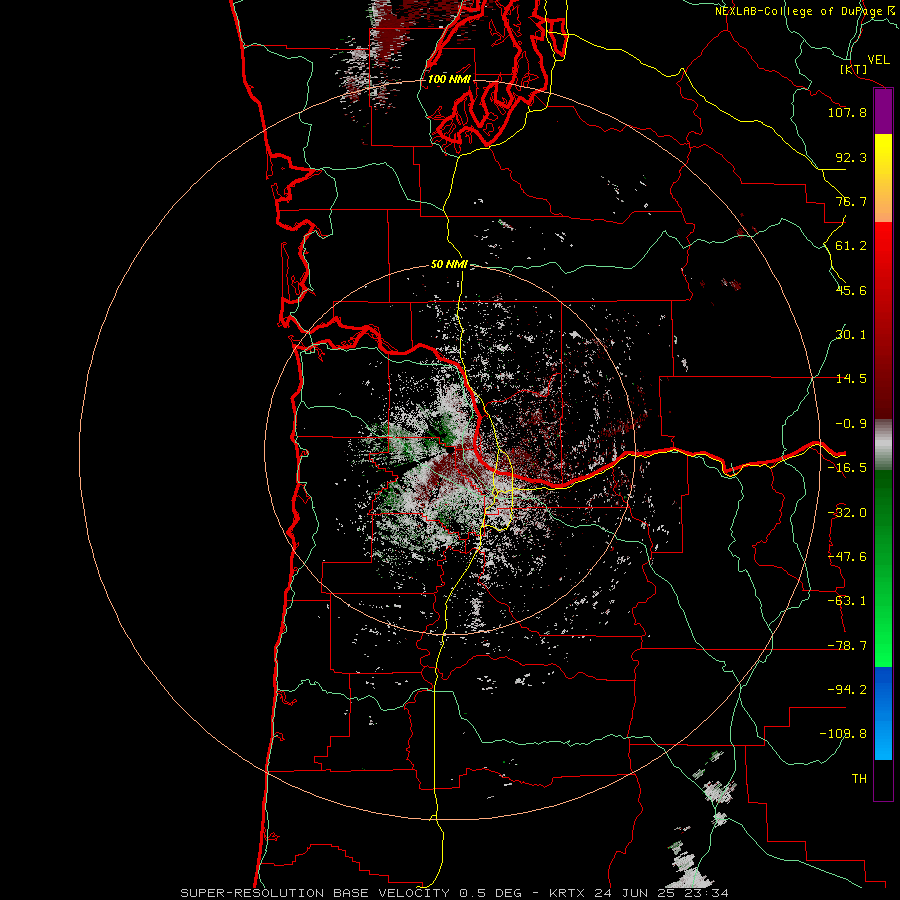Pick the black TH segment of color bar
This screenshot has width=900, height=900.
tap(883, 779)
